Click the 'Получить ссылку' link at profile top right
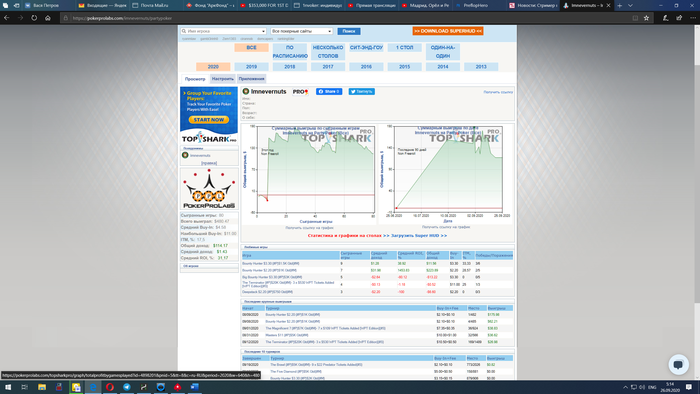 click(x=498, y=92)
